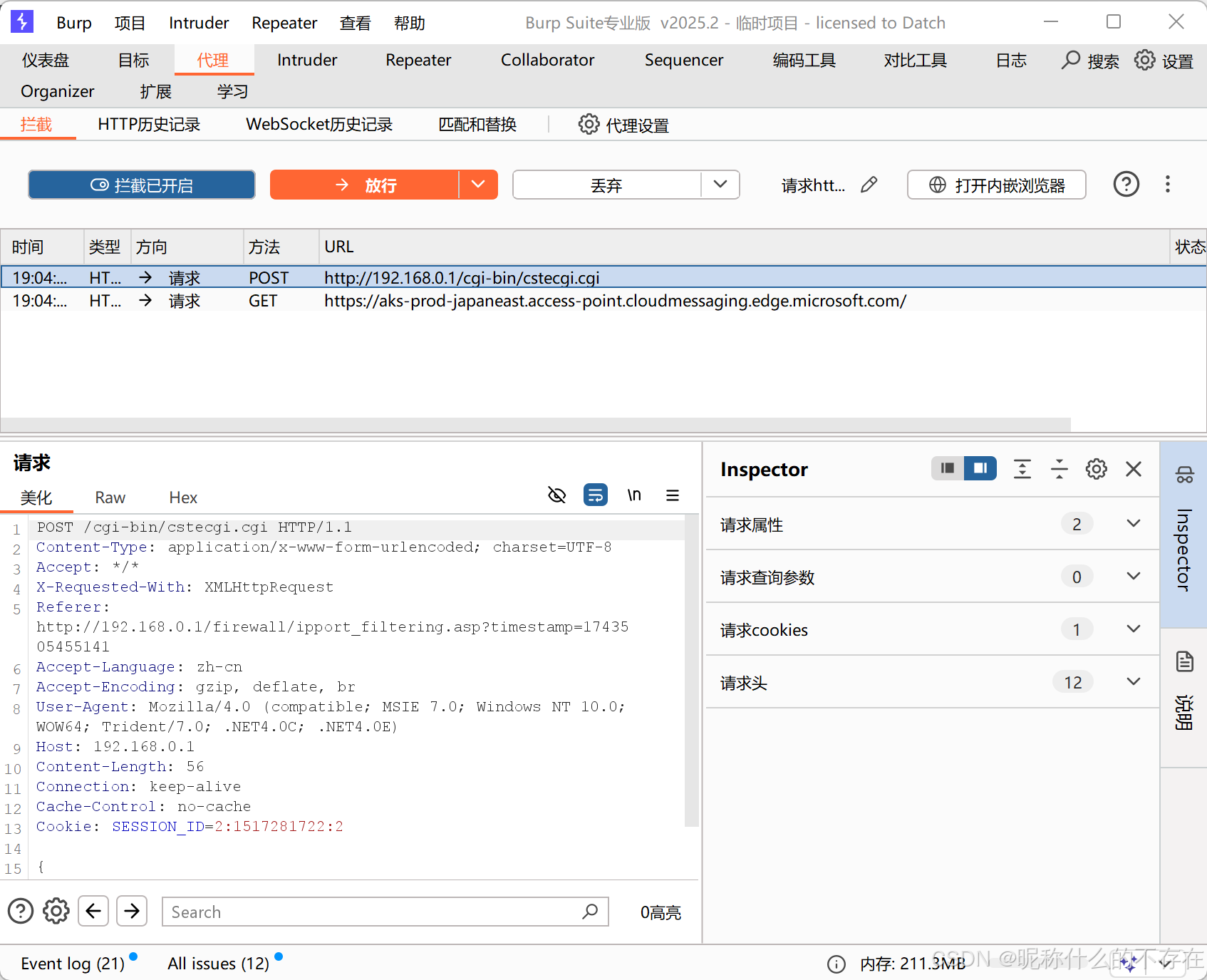
Task: Open the Organizer tab
Action: click(x=58, y=92)
